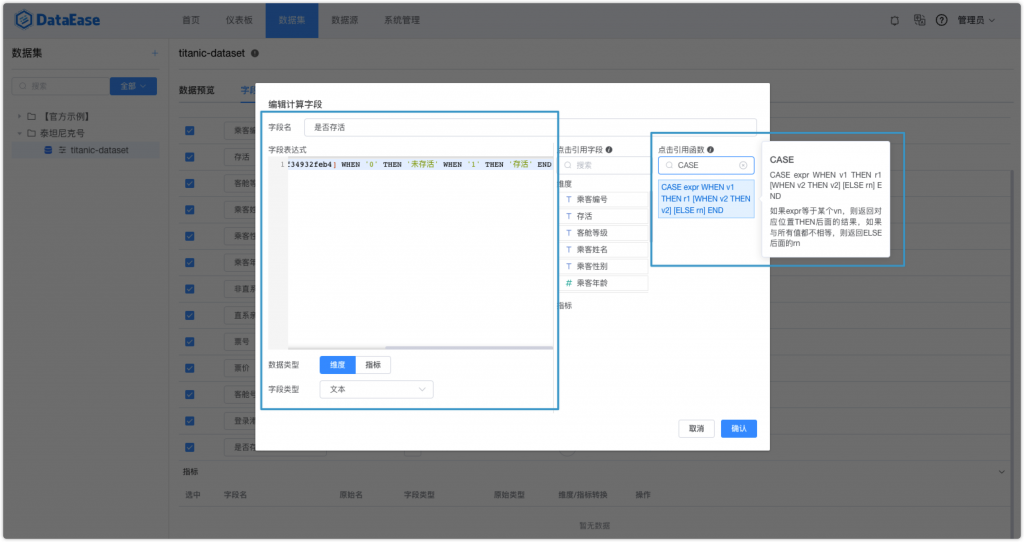The height and width of the screenshot is (542, 1024).
Task: Click the plus icon to add dataset
Action: click(155, 54)
